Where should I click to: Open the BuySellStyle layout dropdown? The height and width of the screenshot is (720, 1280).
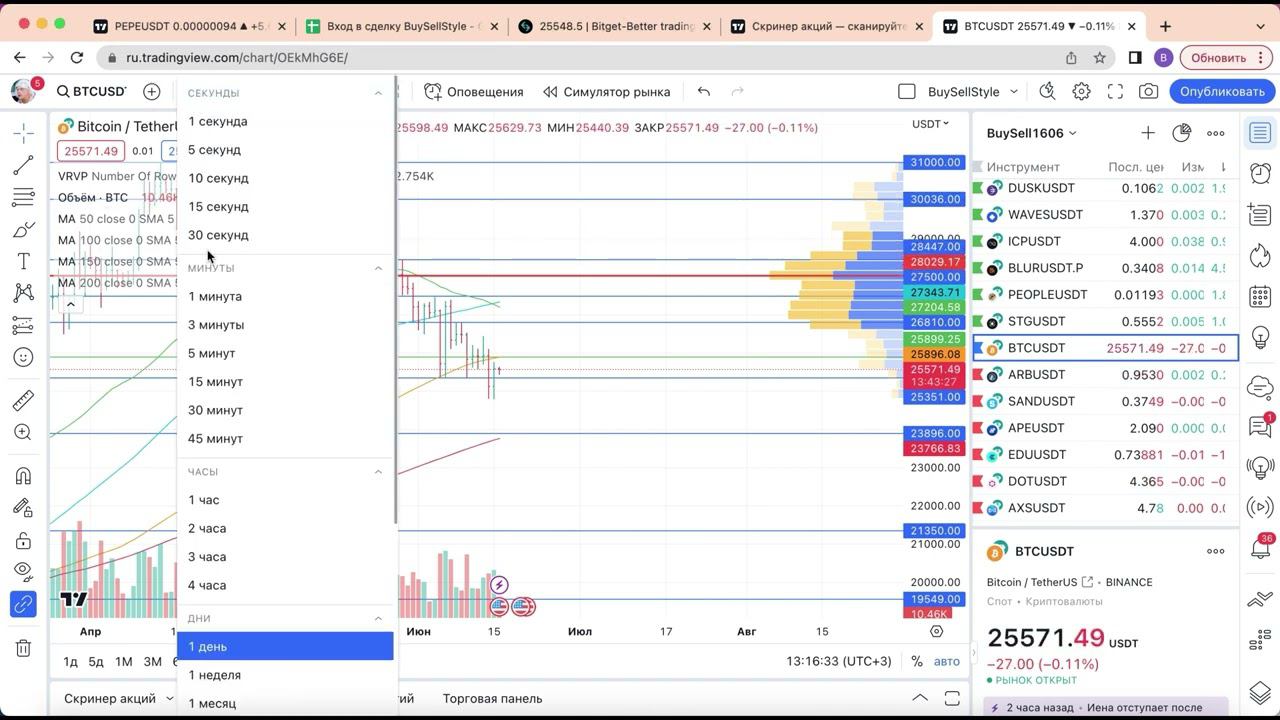pyautogui.click(x=973, y=91)
